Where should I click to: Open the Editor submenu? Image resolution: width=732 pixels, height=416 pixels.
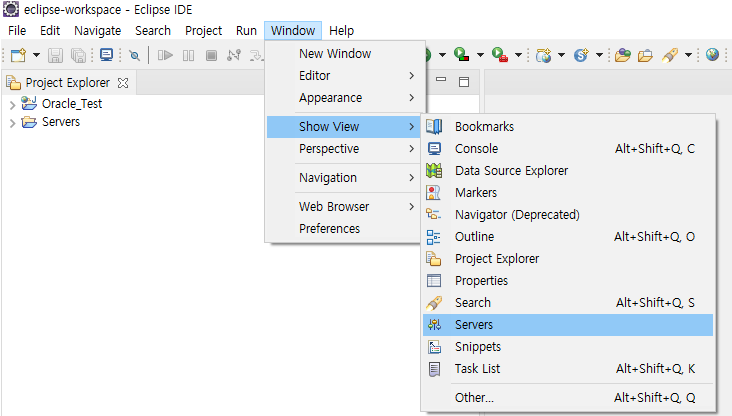345,76
